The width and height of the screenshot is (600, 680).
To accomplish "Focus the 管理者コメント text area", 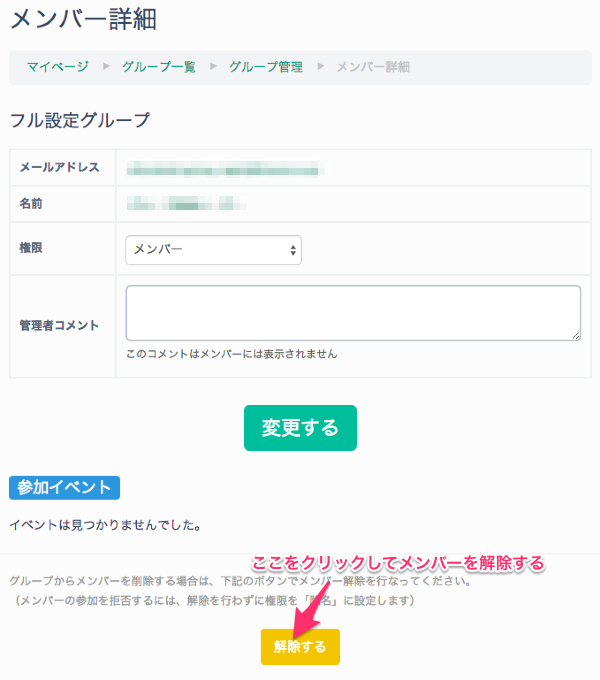I will point(352,313).
